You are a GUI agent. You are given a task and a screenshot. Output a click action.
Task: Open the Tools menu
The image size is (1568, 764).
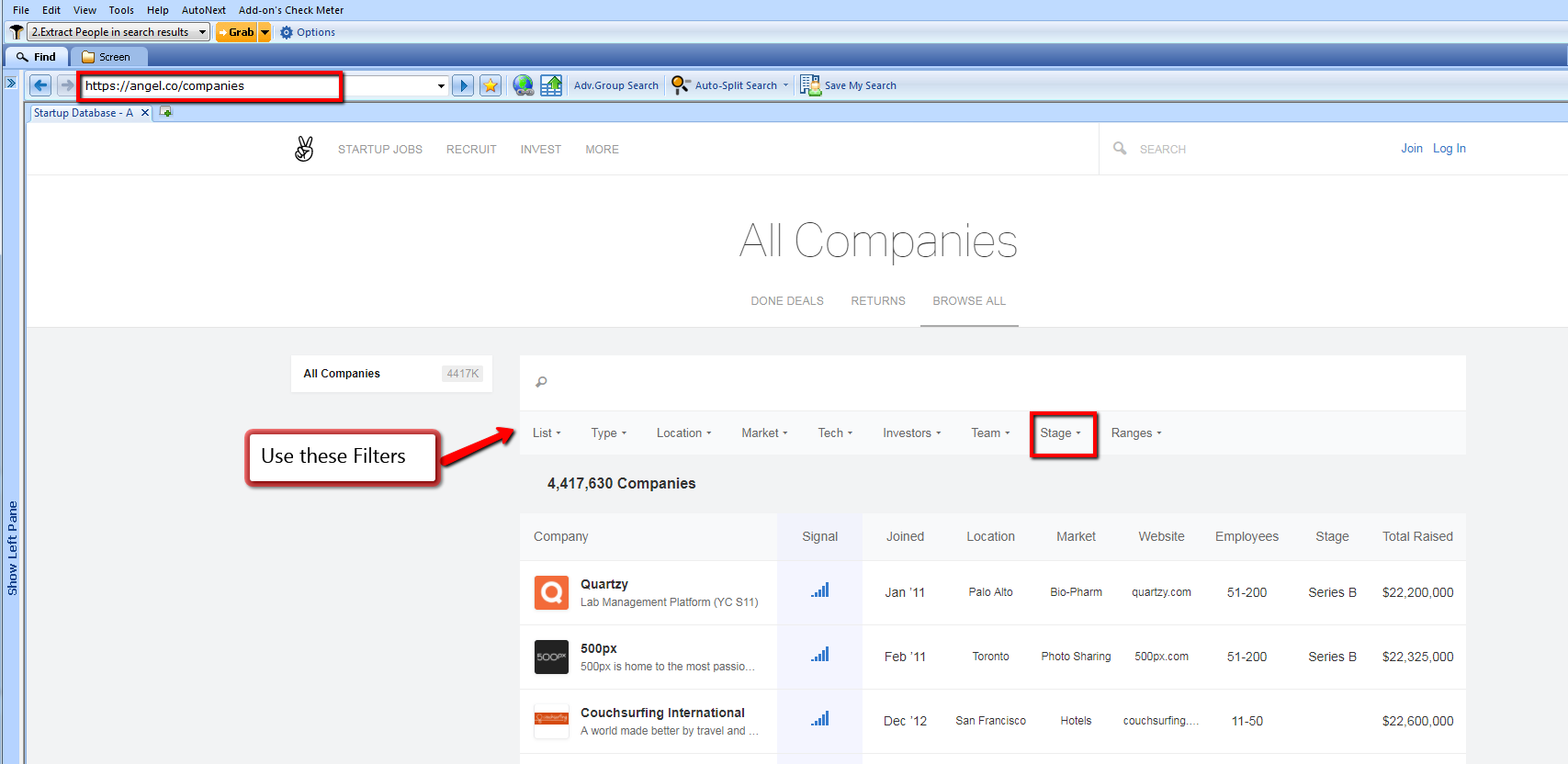click(x=121, y=10)
